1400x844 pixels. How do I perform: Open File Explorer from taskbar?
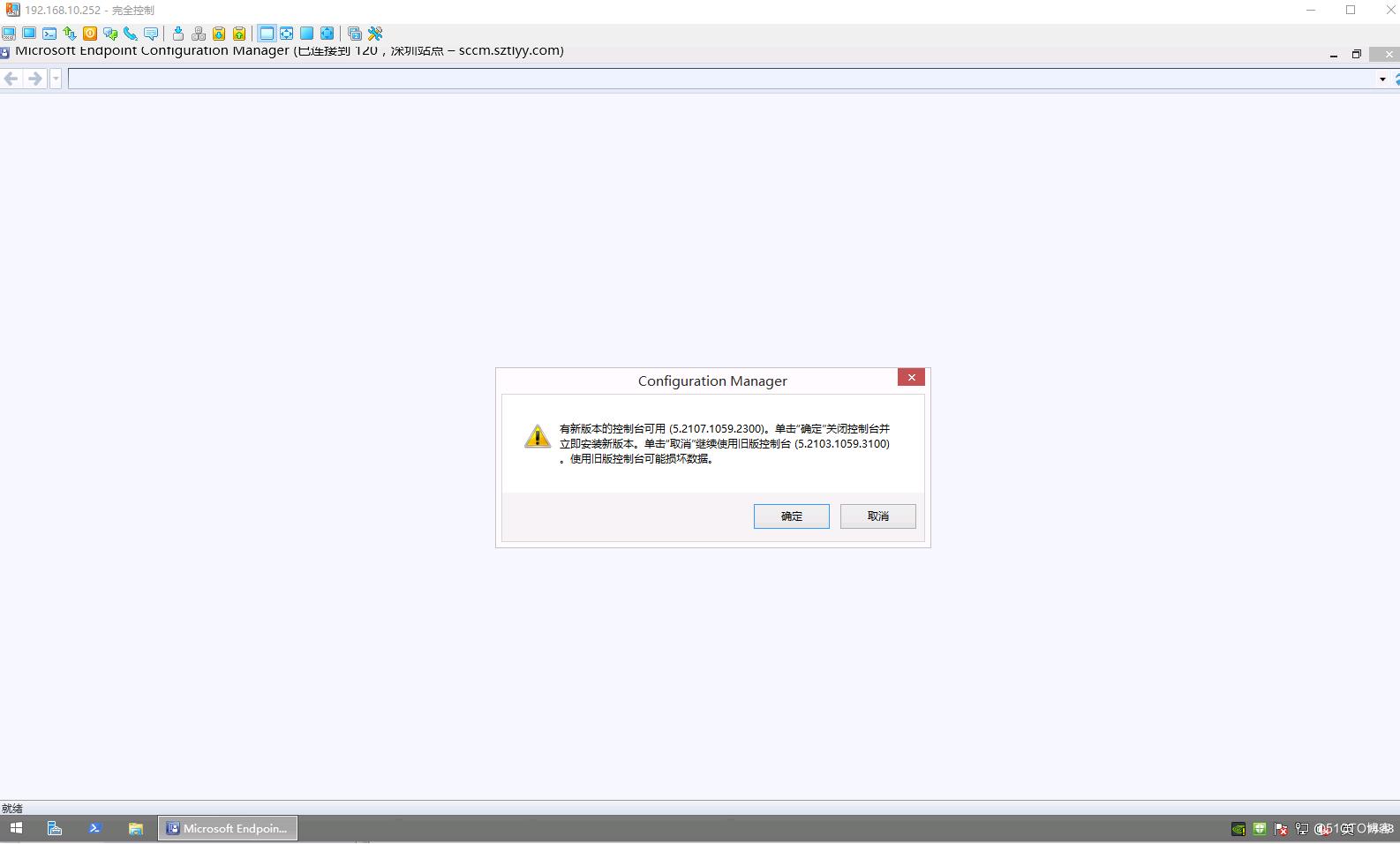click(135, 828)
